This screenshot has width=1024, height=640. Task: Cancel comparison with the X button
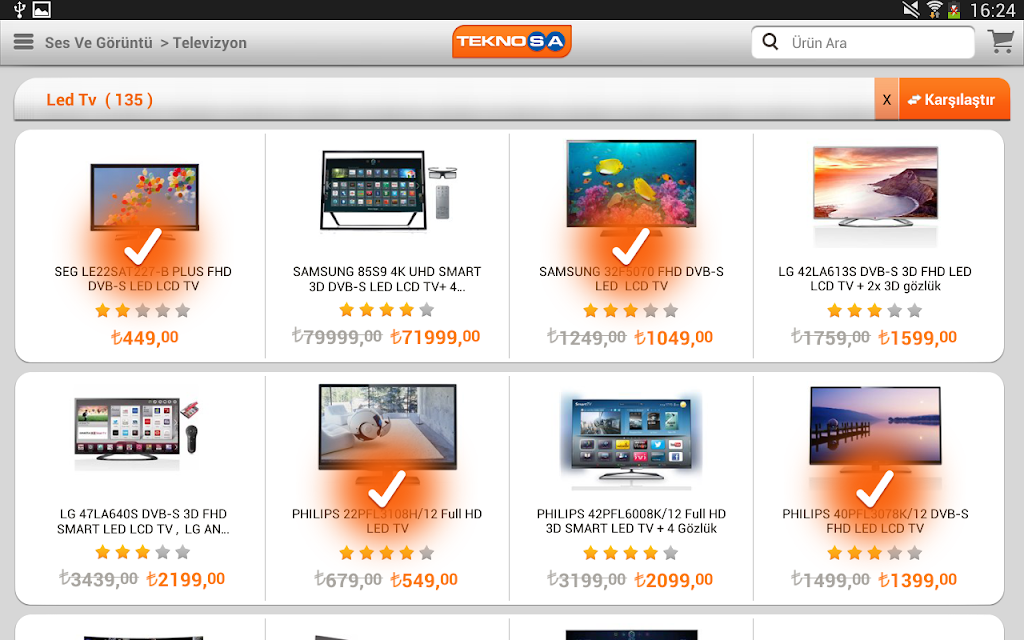pyautogui.click(x=886, y=99)
